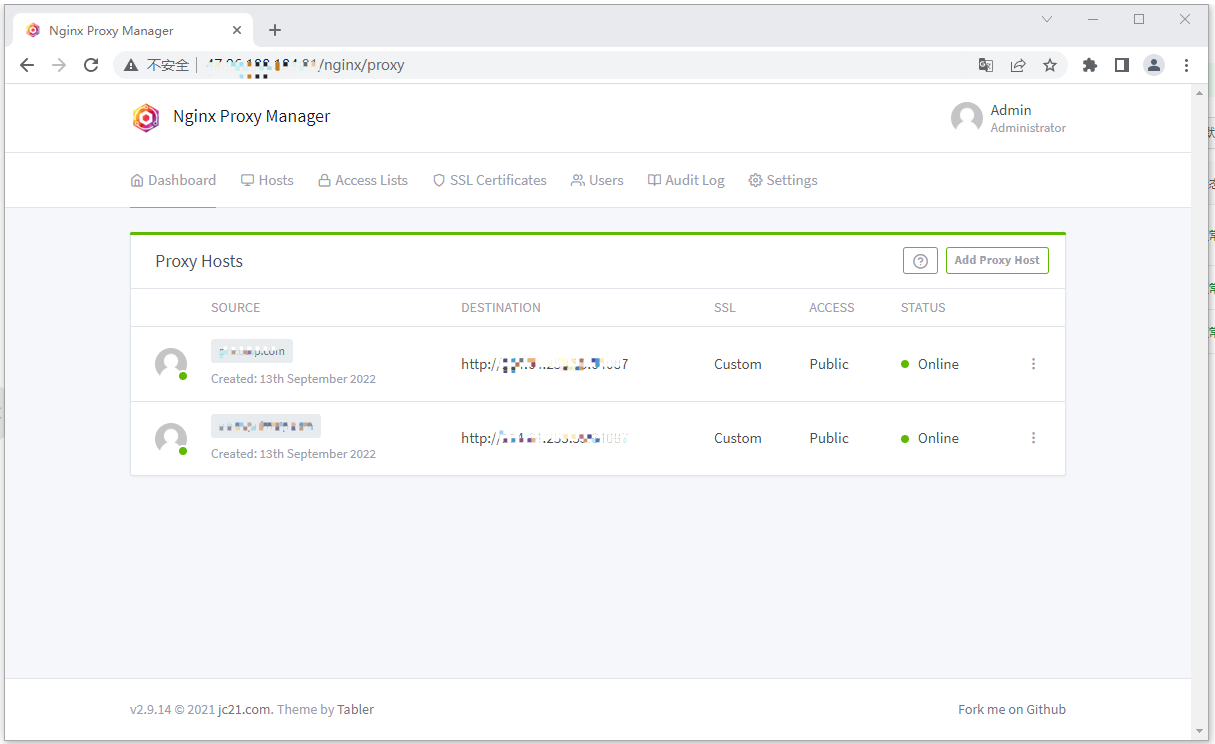
Task: Open the Nginx Proxy Manager logo icon
Action: click(x=146, y=117)
